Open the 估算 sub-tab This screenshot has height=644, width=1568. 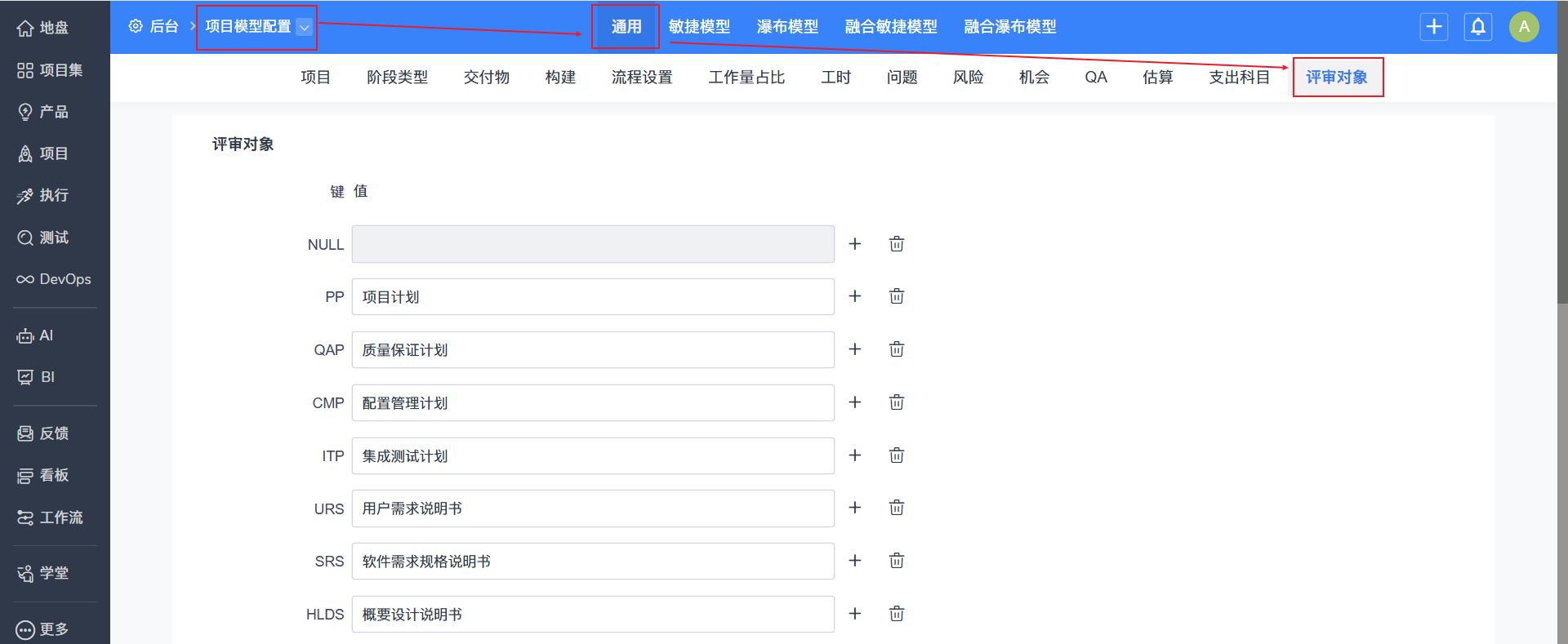(x=1158, y=78)
